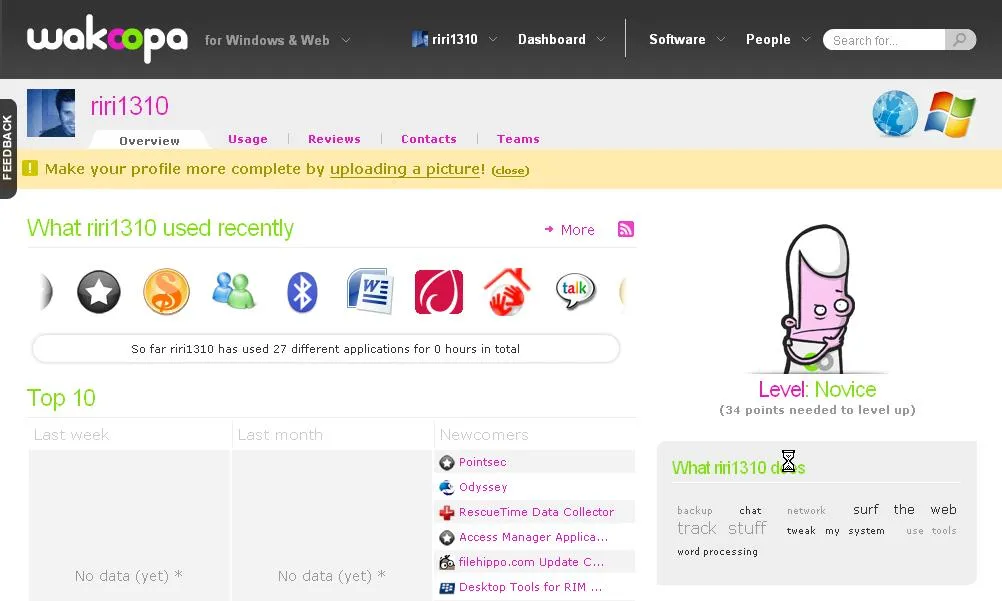
Task: Open the Google Talk icon
Action: click(x=576, y=291)
